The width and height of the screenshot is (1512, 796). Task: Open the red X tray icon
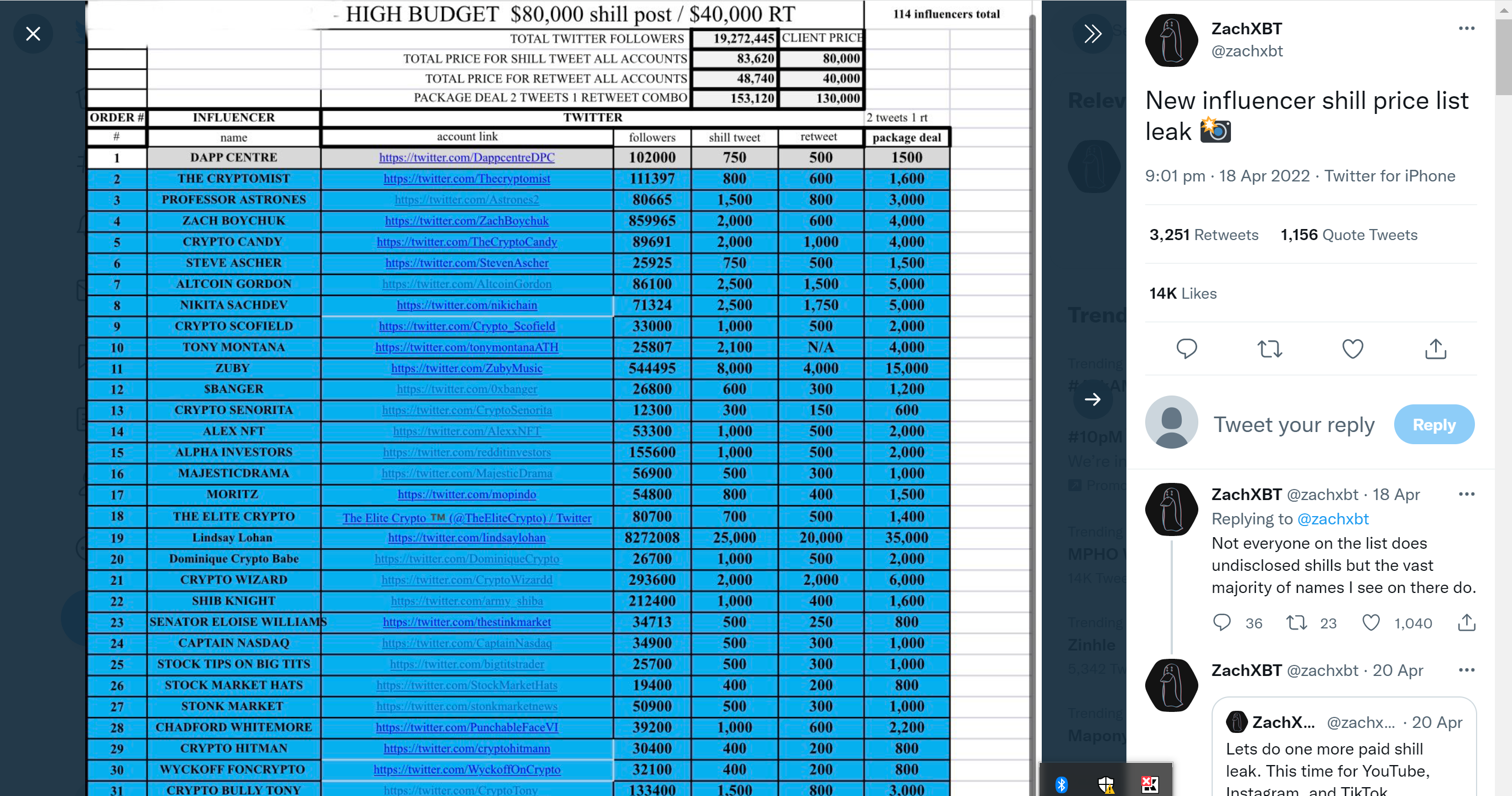point(1149,784)
